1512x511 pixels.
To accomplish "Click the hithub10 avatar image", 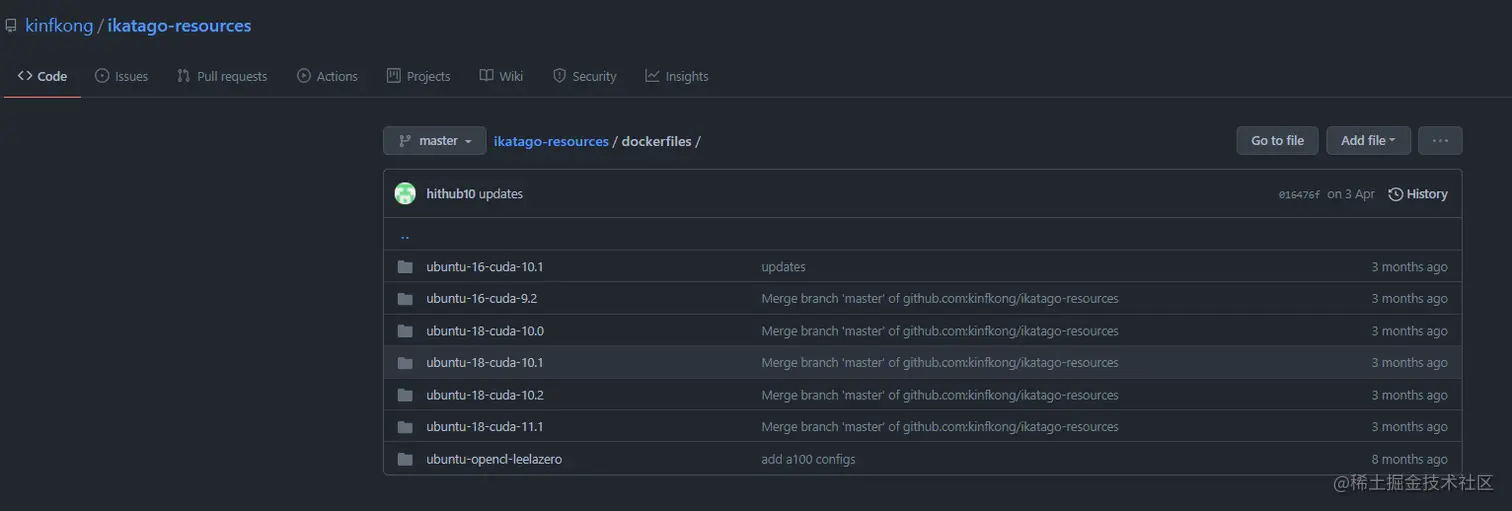I will (x=405, y=194).
